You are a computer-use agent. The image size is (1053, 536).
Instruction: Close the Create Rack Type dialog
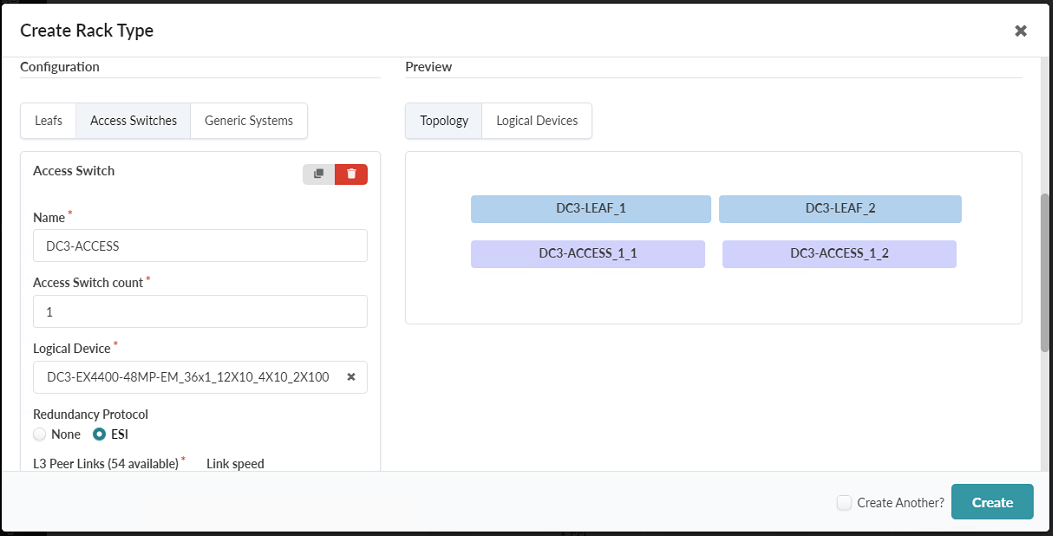click(1021, 31)
